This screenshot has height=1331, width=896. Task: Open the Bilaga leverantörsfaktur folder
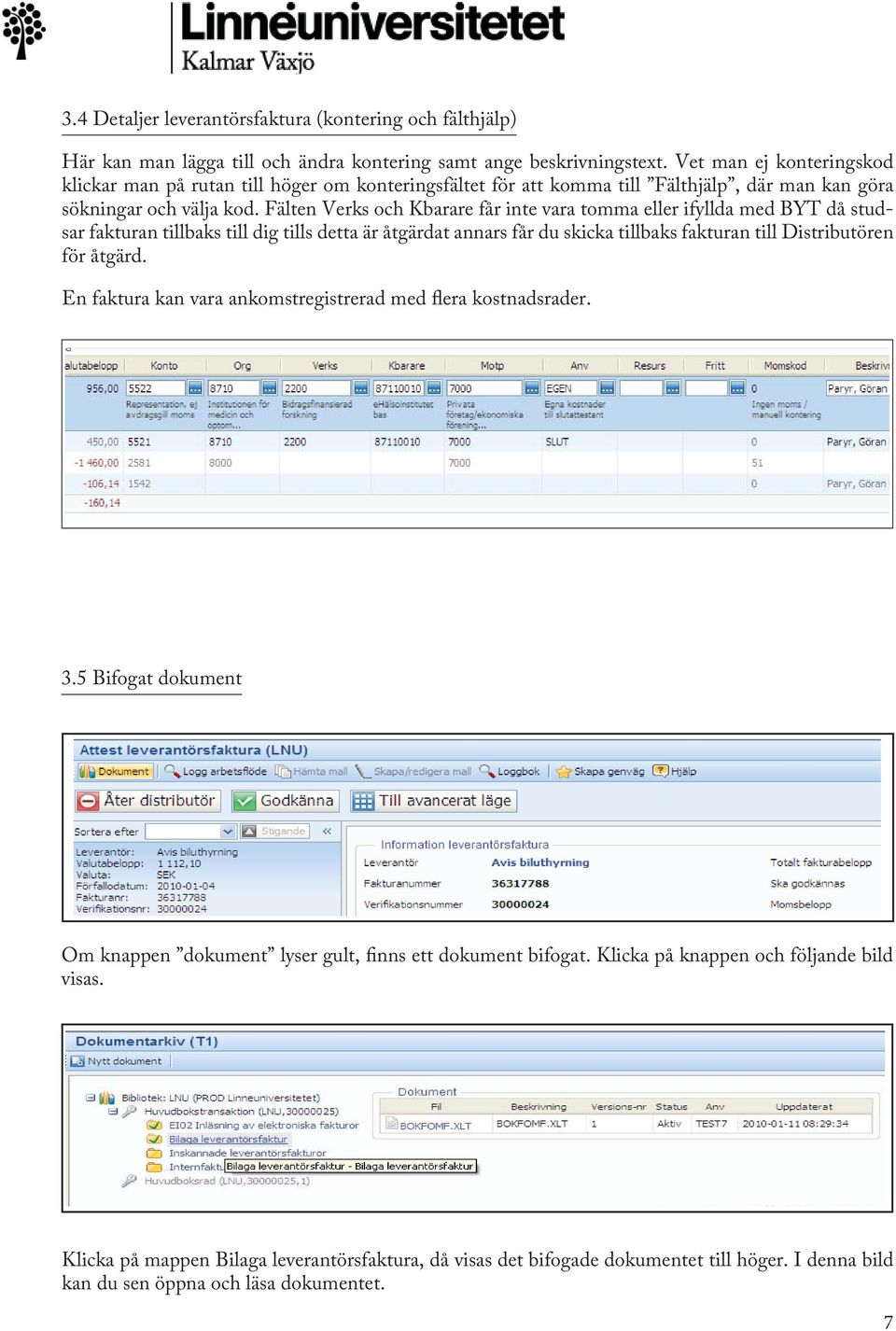click(218, 1139)
